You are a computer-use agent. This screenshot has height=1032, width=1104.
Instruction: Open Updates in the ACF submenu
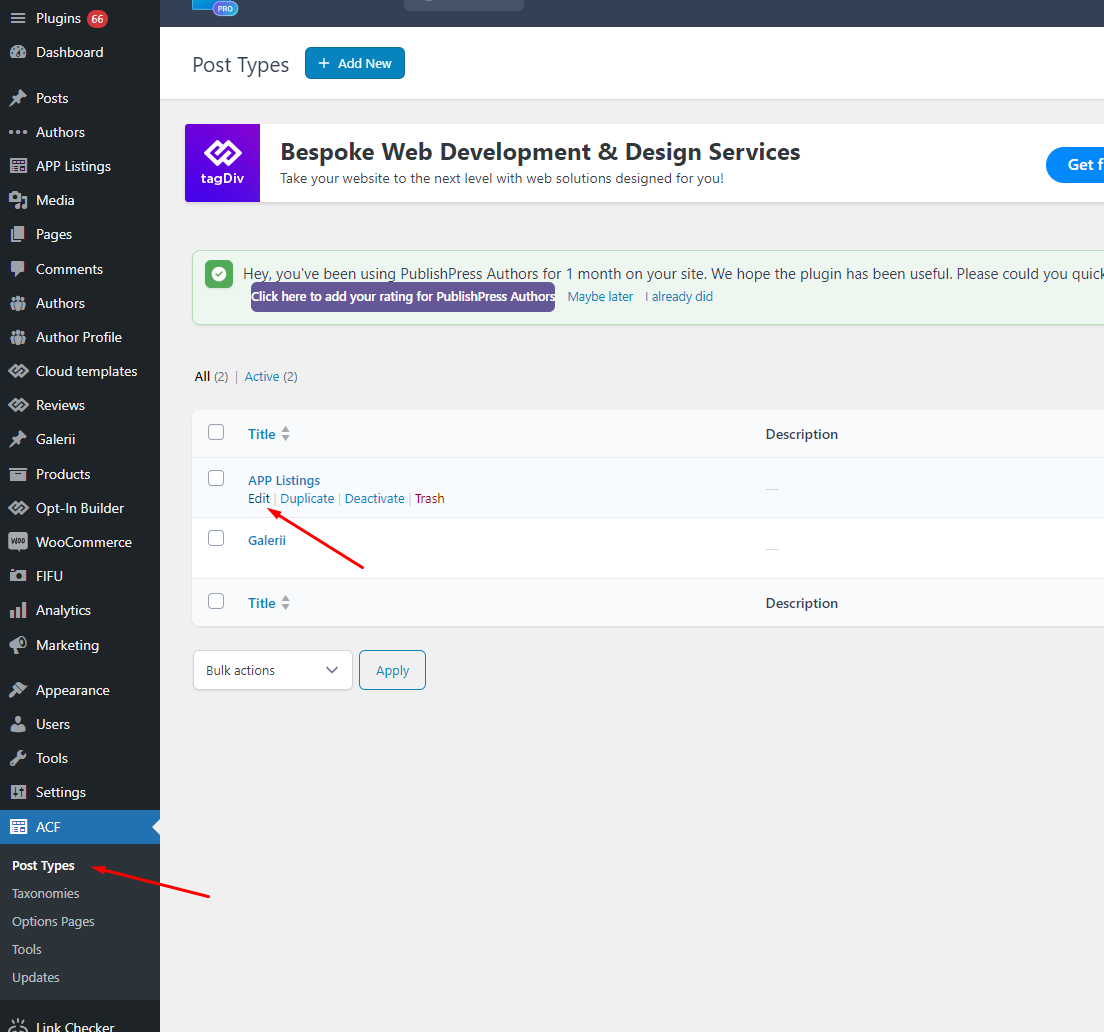36,978
